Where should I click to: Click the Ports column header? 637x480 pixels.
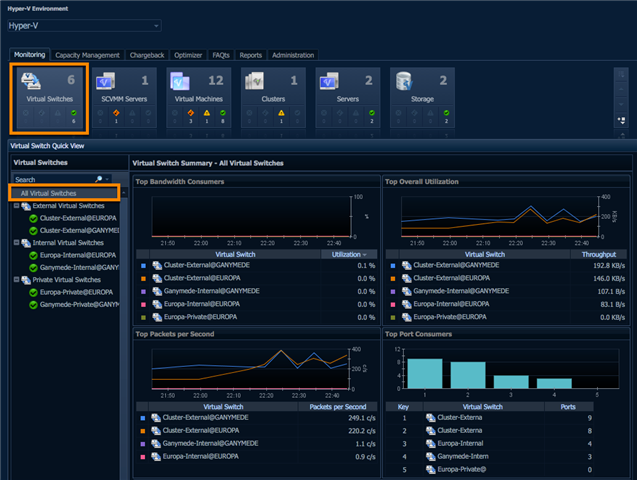(568, 407)
